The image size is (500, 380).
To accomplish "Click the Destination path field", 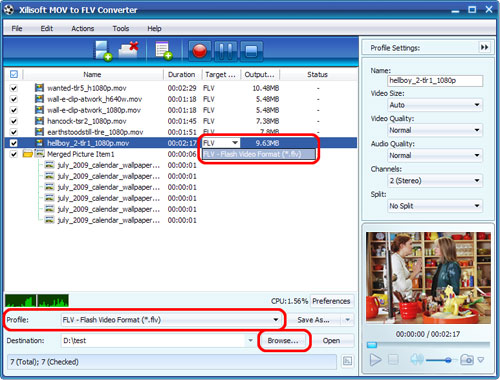I will point(154,341).
